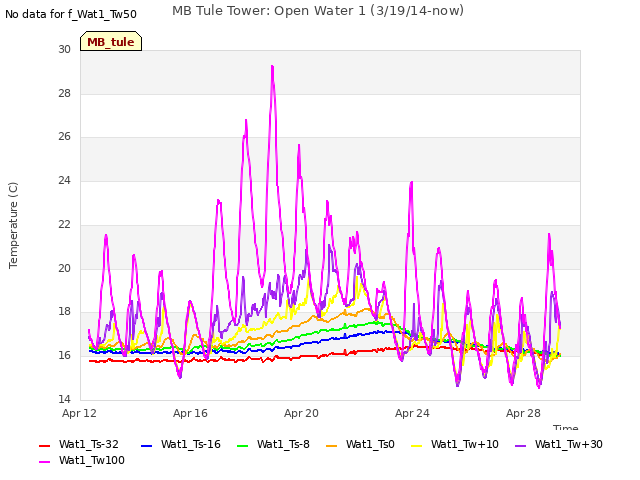
Task: Toggle the Wat1_Ts-16 legend entry
Action: (180, 444)
